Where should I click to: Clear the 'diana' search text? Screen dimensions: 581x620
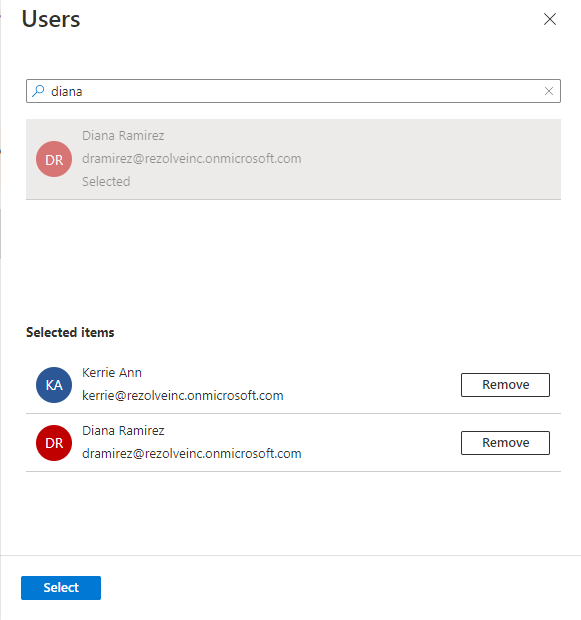click(x=549, y=91)
